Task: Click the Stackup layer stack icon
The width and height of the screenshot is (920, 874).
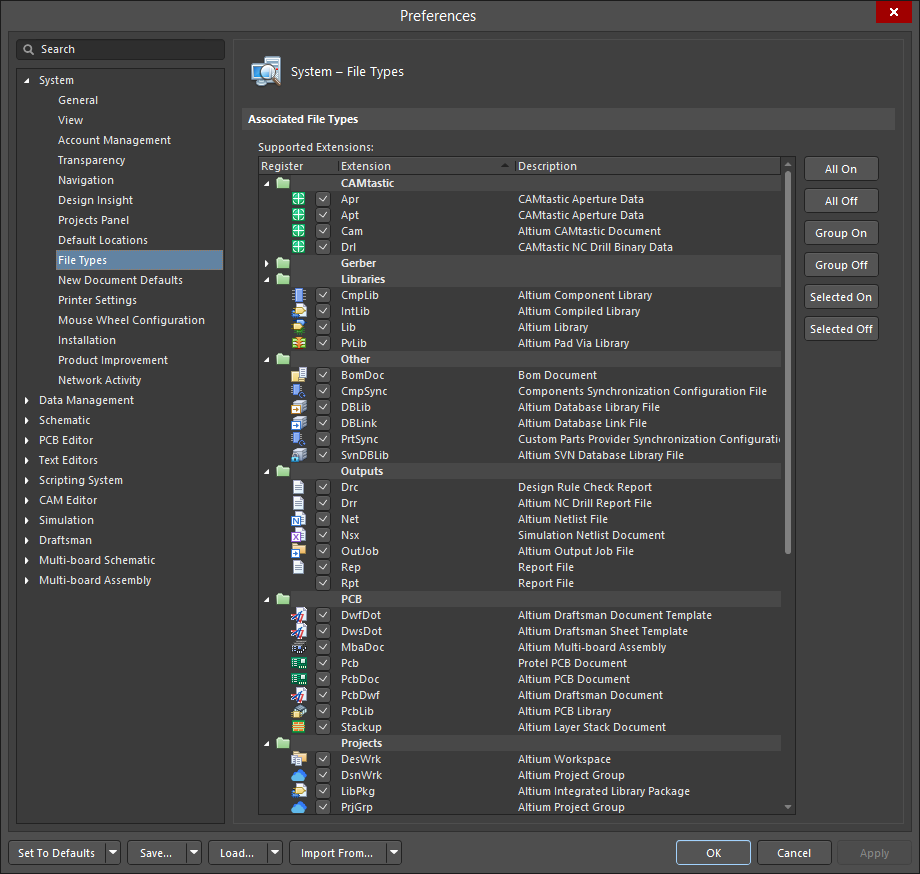Action: (x=298, y=727)
